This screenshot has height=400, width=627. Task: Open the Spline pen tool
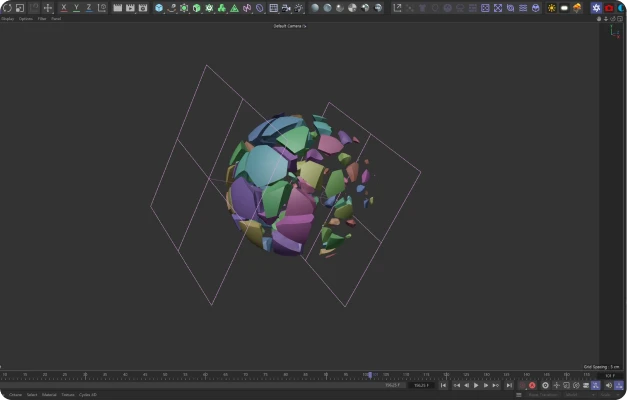(172, 8)
